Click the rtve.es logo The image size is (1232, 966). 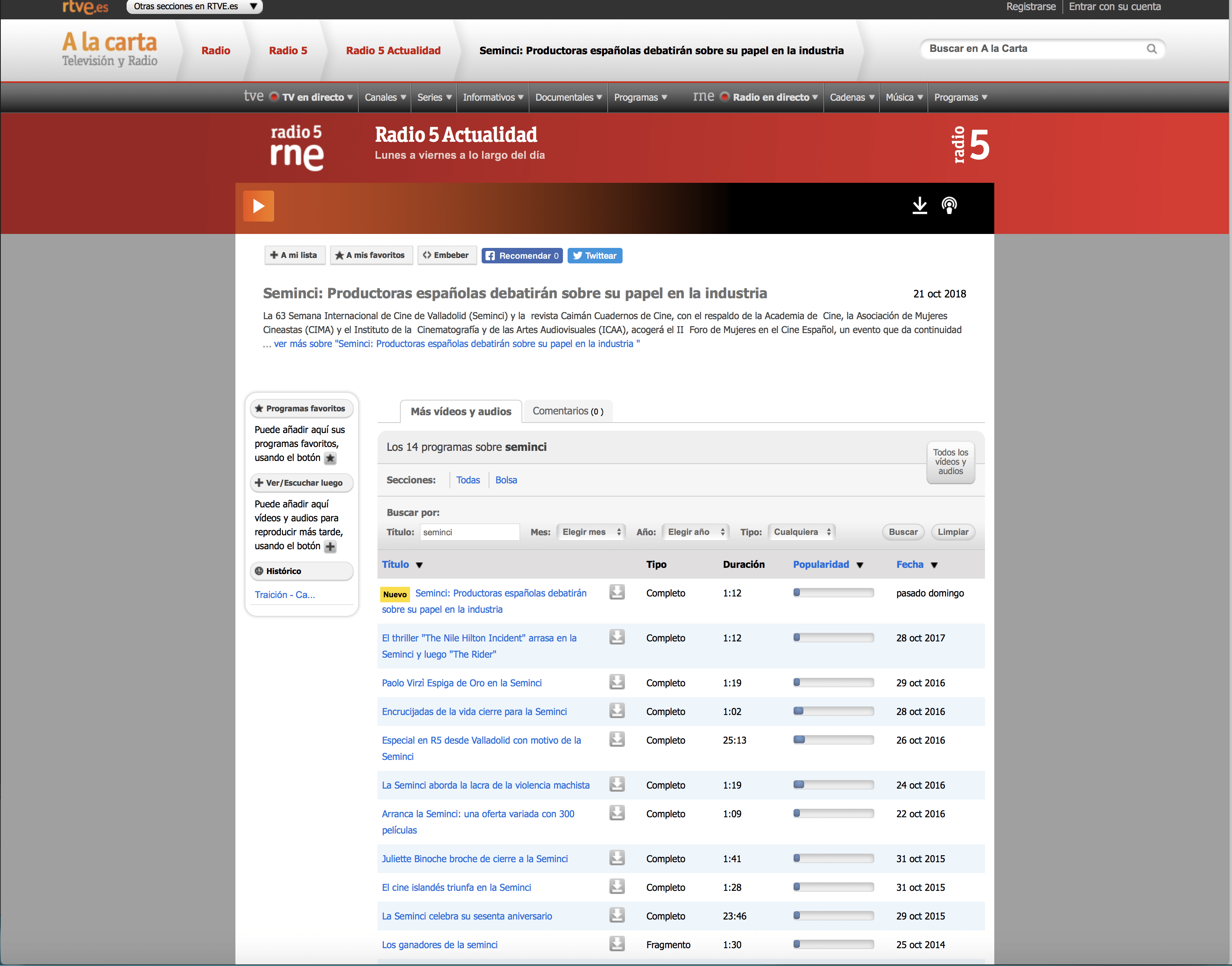pos(86,7)
